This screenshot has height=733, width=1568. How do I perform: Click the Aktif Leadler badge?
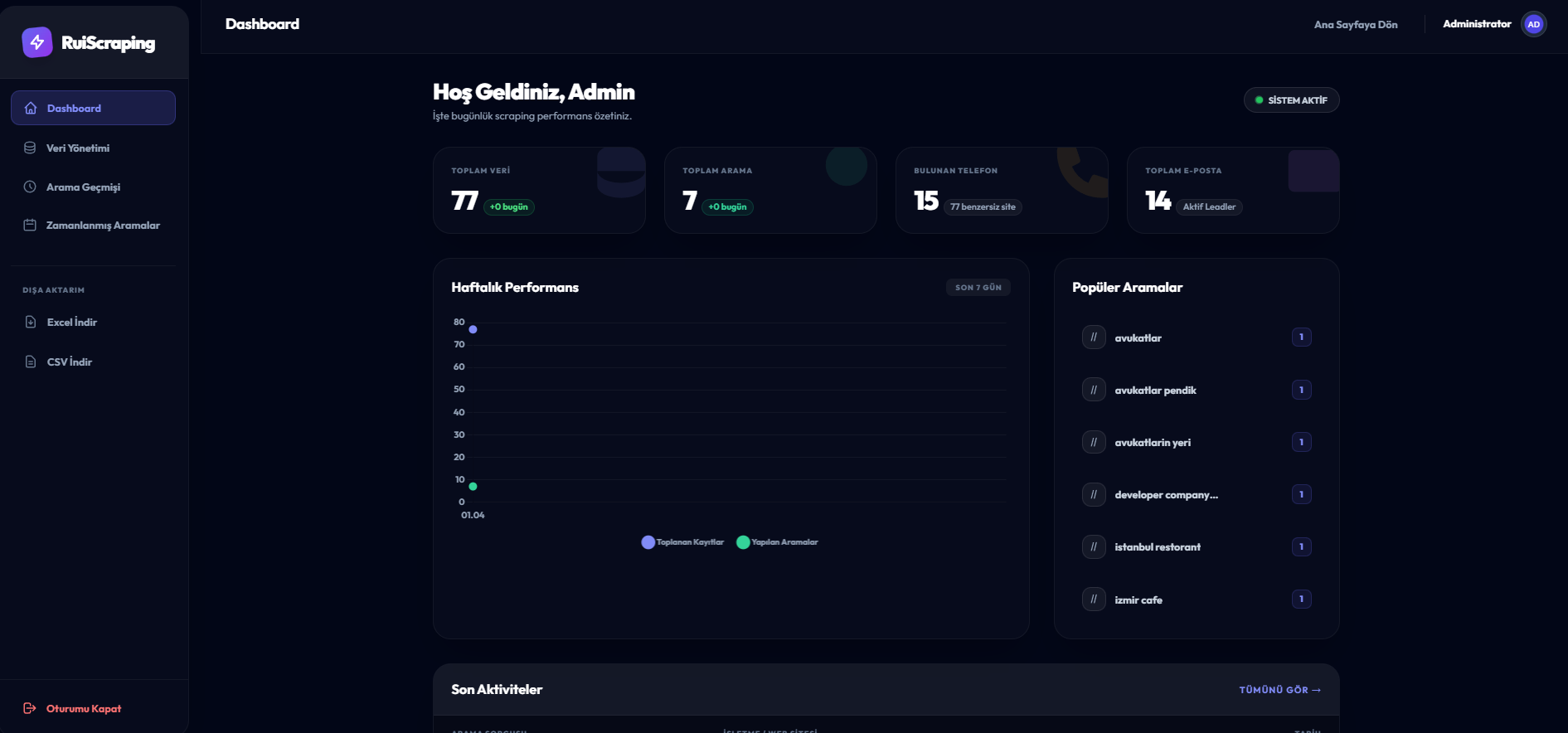[1209, 206]
